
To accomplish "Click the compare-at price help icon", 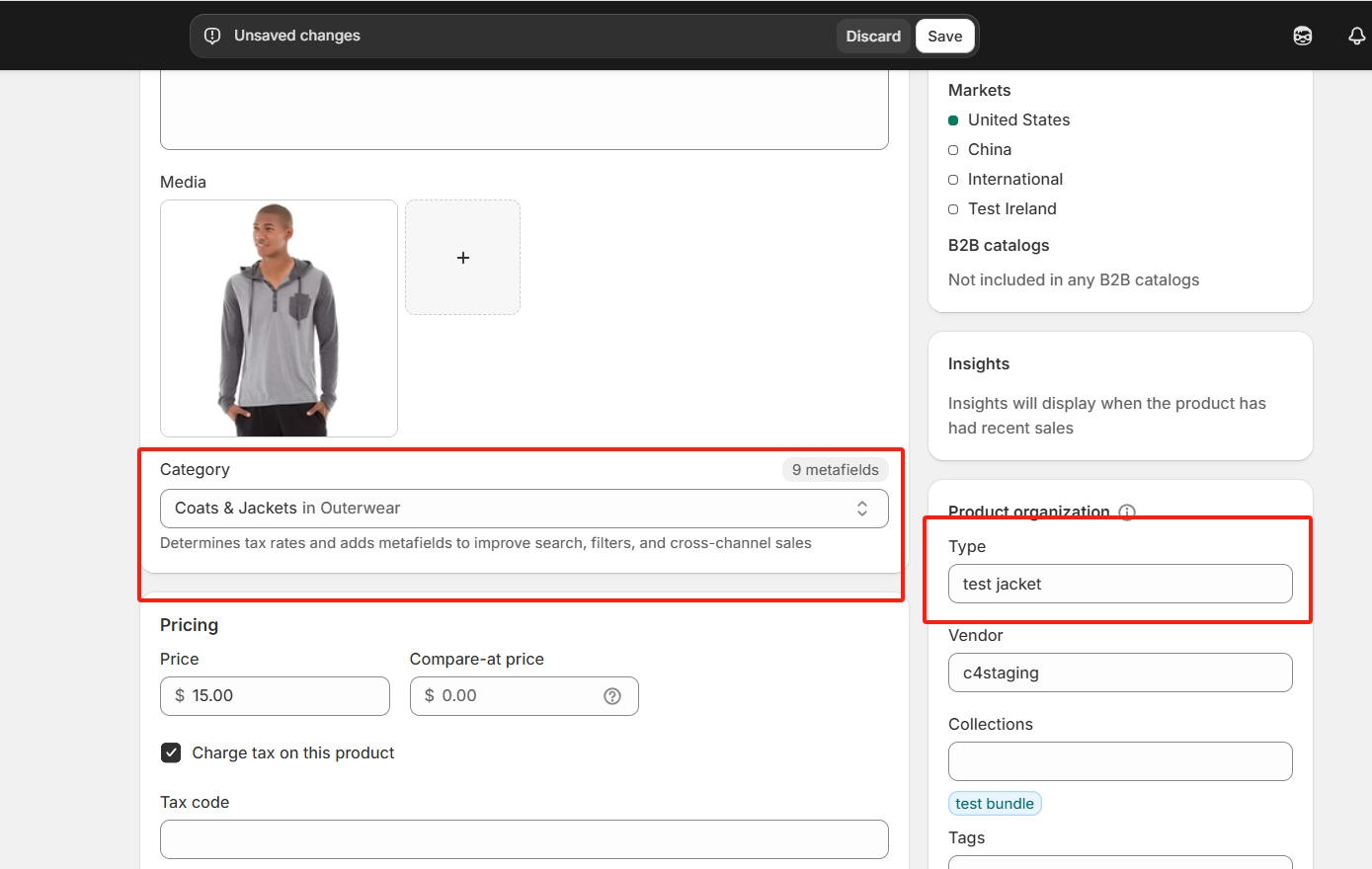I will click(x=612, y=696).
